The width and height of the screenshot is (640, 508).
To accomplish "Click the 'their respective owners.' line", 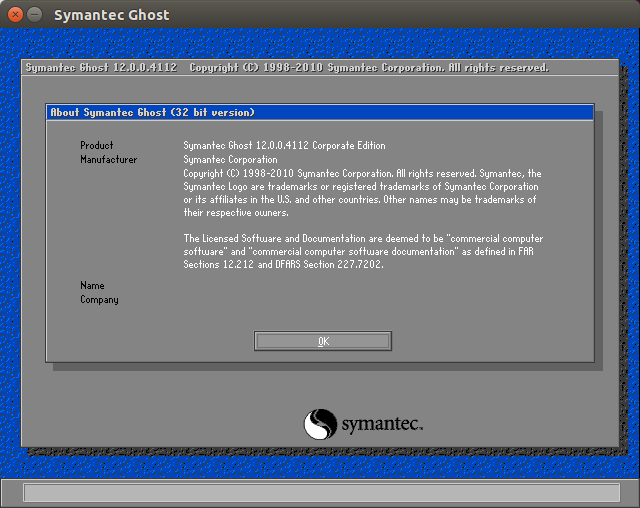I will tap(236, 213).
